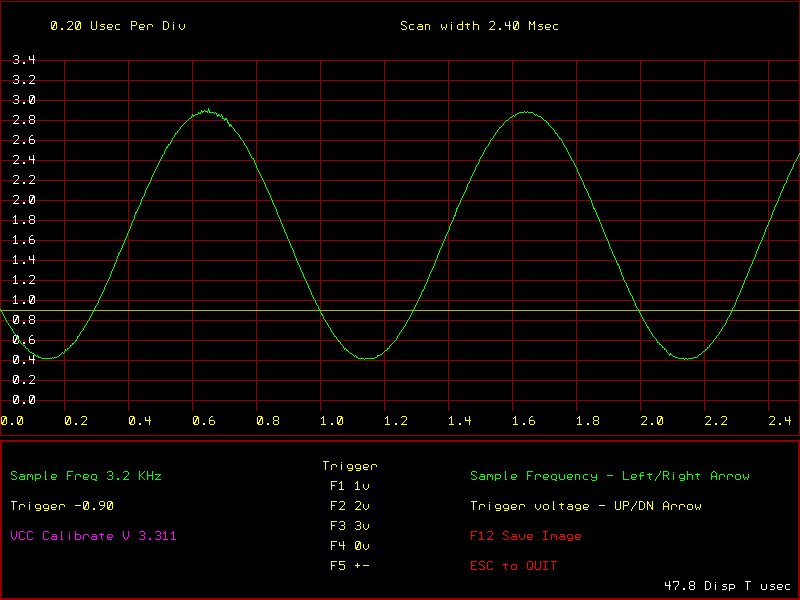The width and height of the screenshot is (800, 600).
Task: Select 'VCC Calibrate V 3.311' text
Action: tap(93, 536)
